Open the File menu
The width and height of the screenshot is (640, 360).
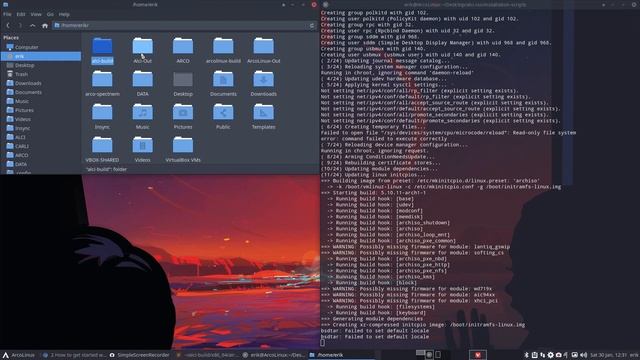coord(7,14)
